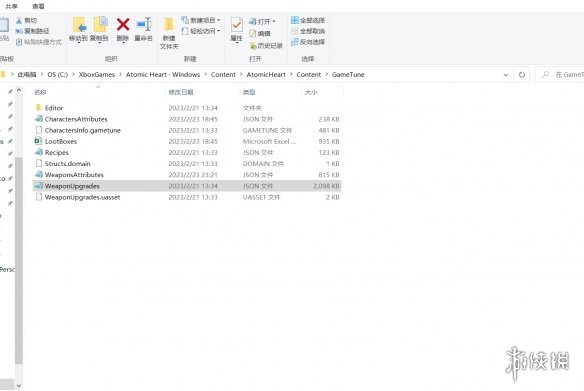This screenshot has width=584, height=391.
Task: Select the WeaponUpgrades JSON file row
Action: point(187,185)
